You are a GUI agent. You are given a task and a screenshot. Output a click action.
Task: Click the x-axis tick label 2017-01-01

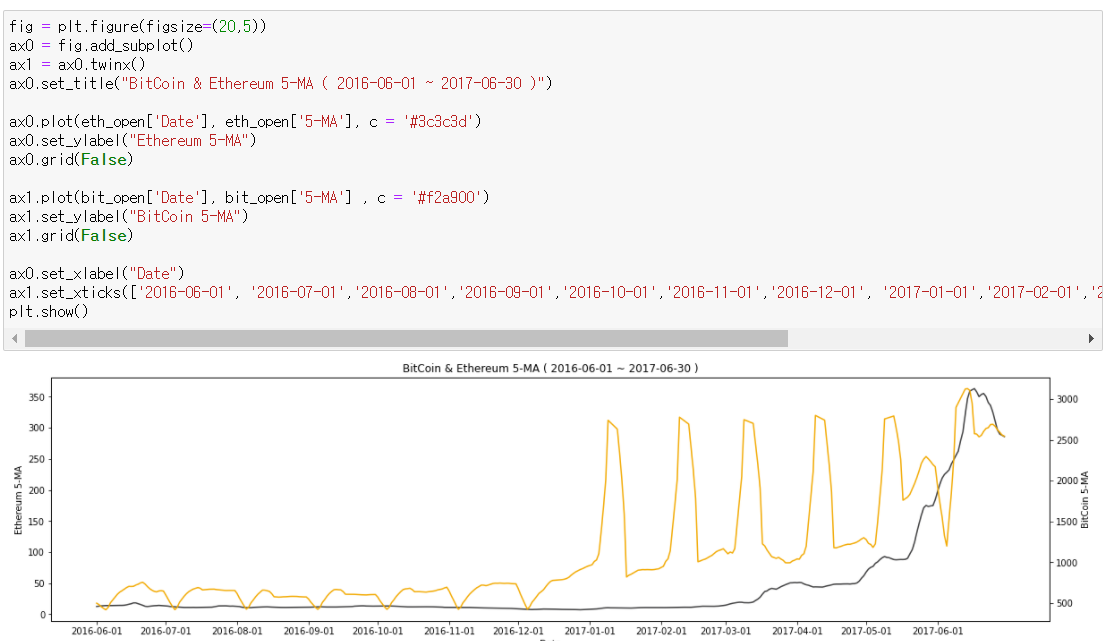point(589,630)
